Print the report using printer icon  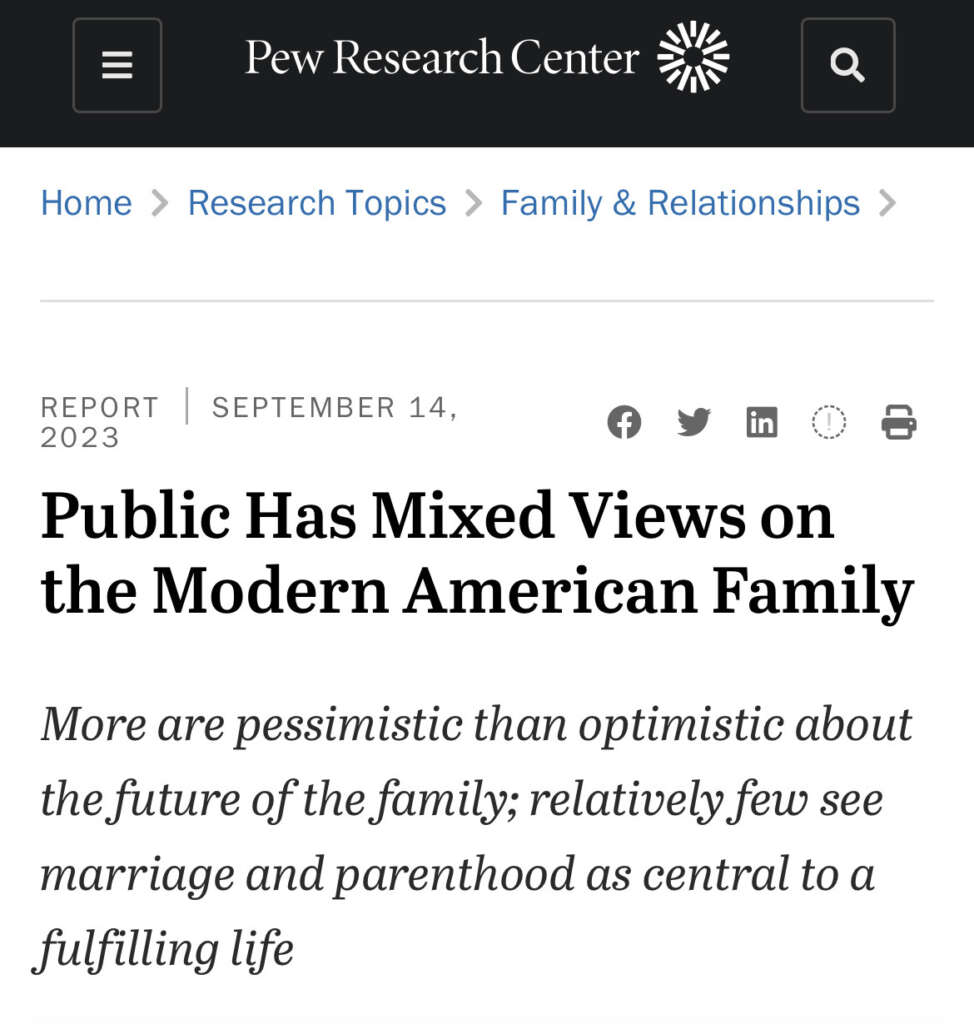pyautogui.click(x=898, y=422)
